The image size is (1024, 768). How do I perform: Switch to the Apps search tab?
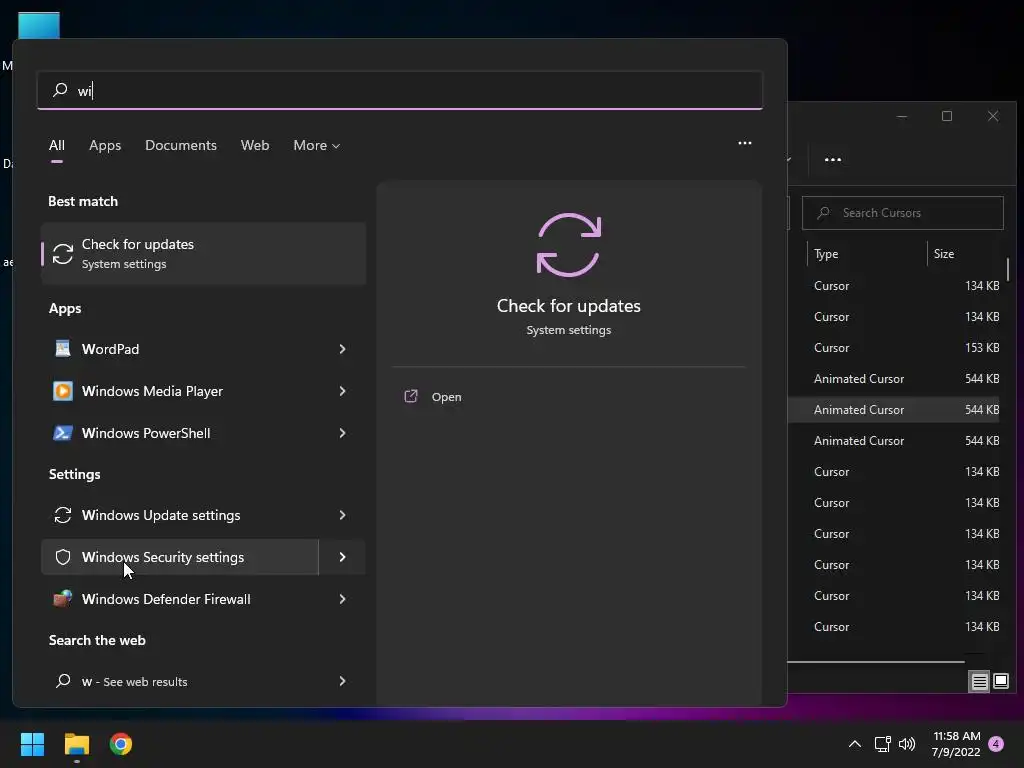(105, 145)
